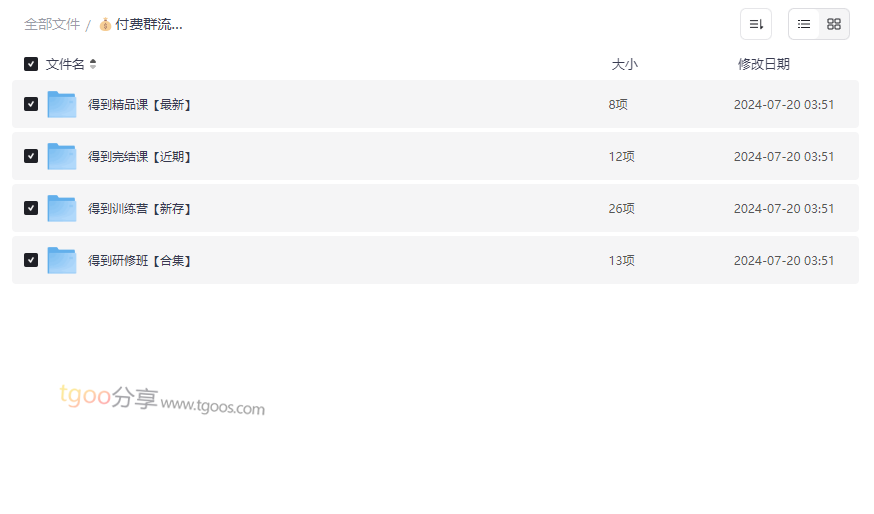This screenshot has height=514, width=874.
Task: Click the 大小 column header
Action: (x=624, y=65)
